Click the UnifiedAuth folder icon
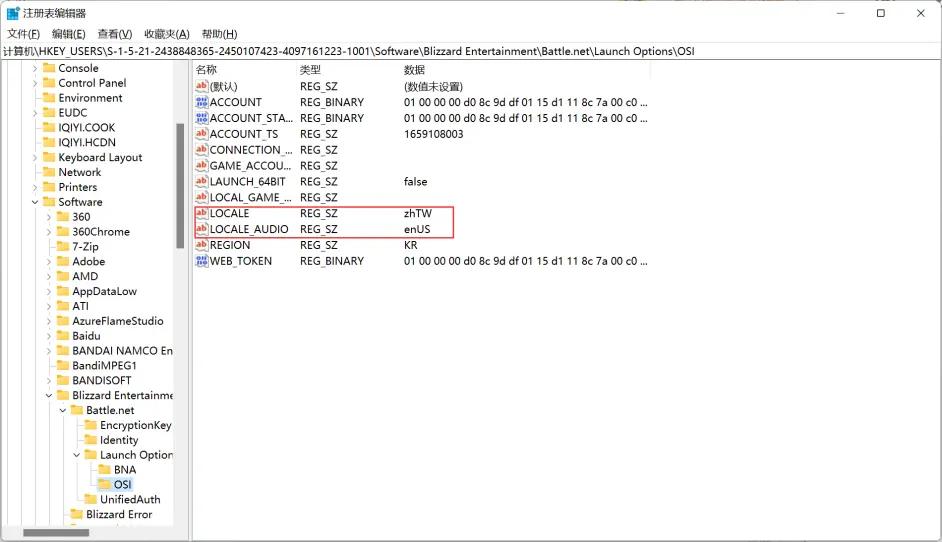 90,499
